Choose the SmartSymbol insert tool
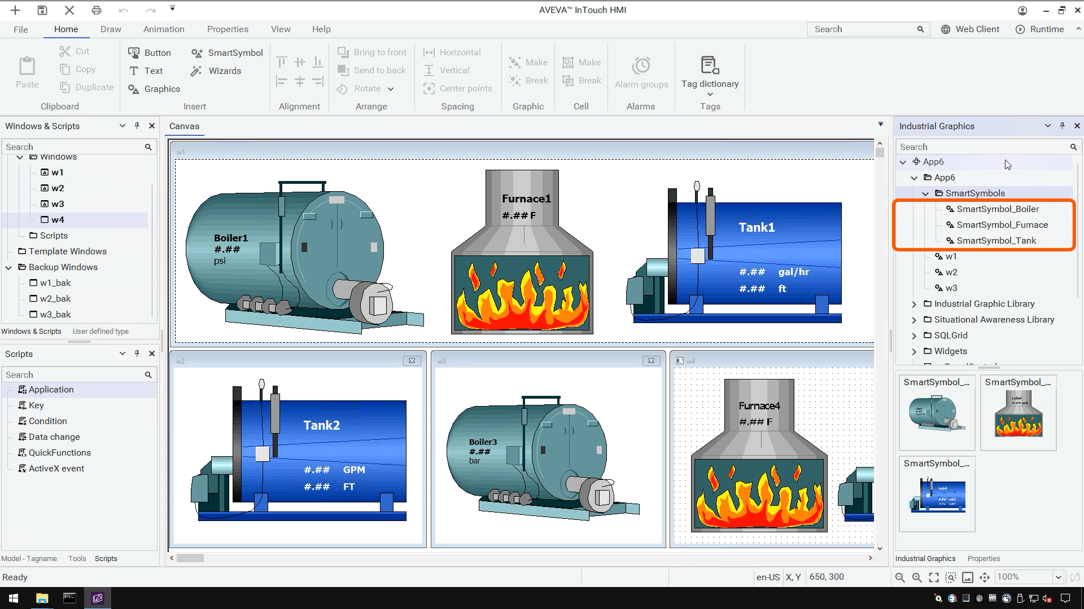The image size is (1084, 609). 227,53
